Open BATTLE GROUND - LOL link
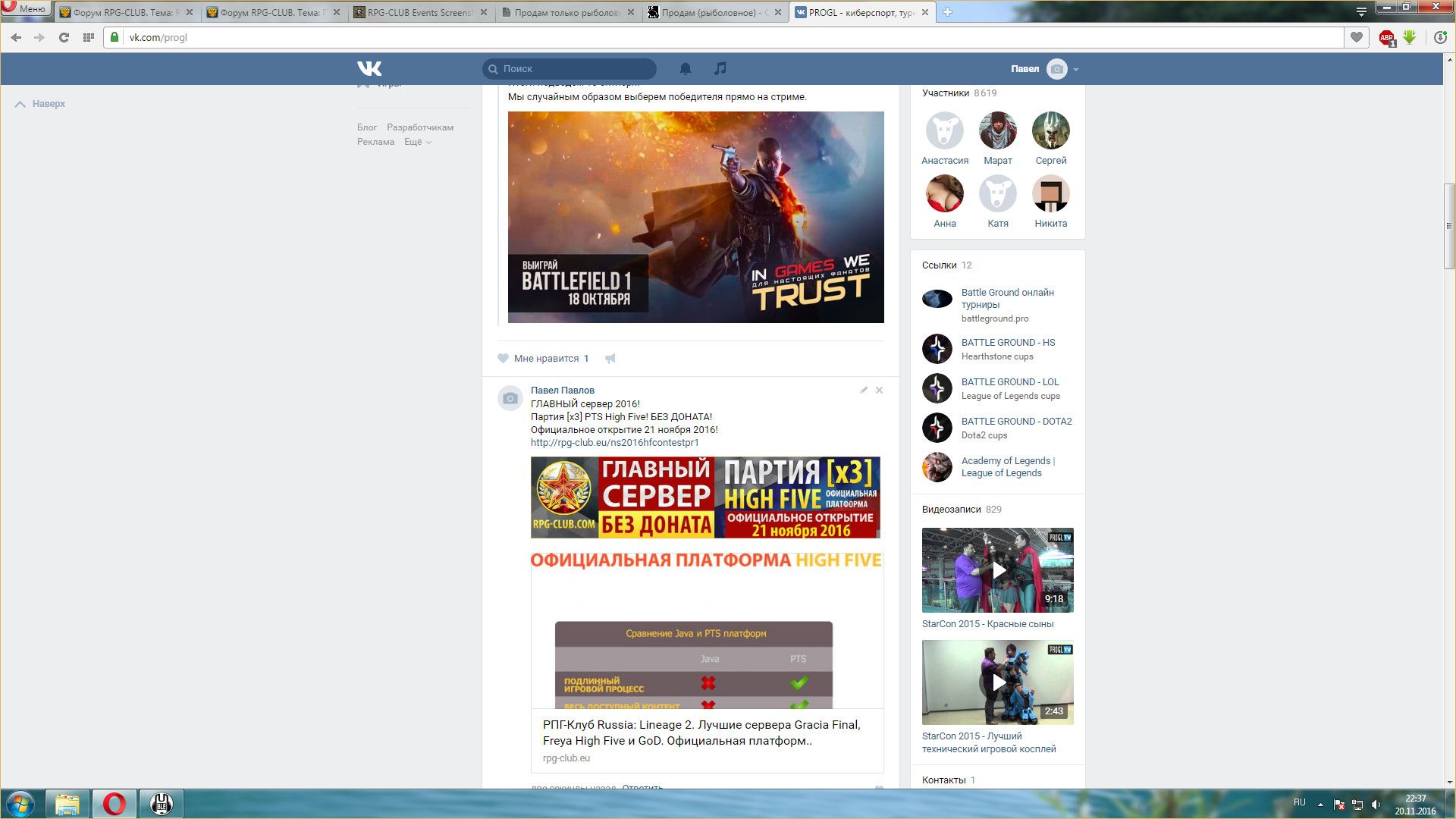The image size is (1456, 819). click(1010, 382)
